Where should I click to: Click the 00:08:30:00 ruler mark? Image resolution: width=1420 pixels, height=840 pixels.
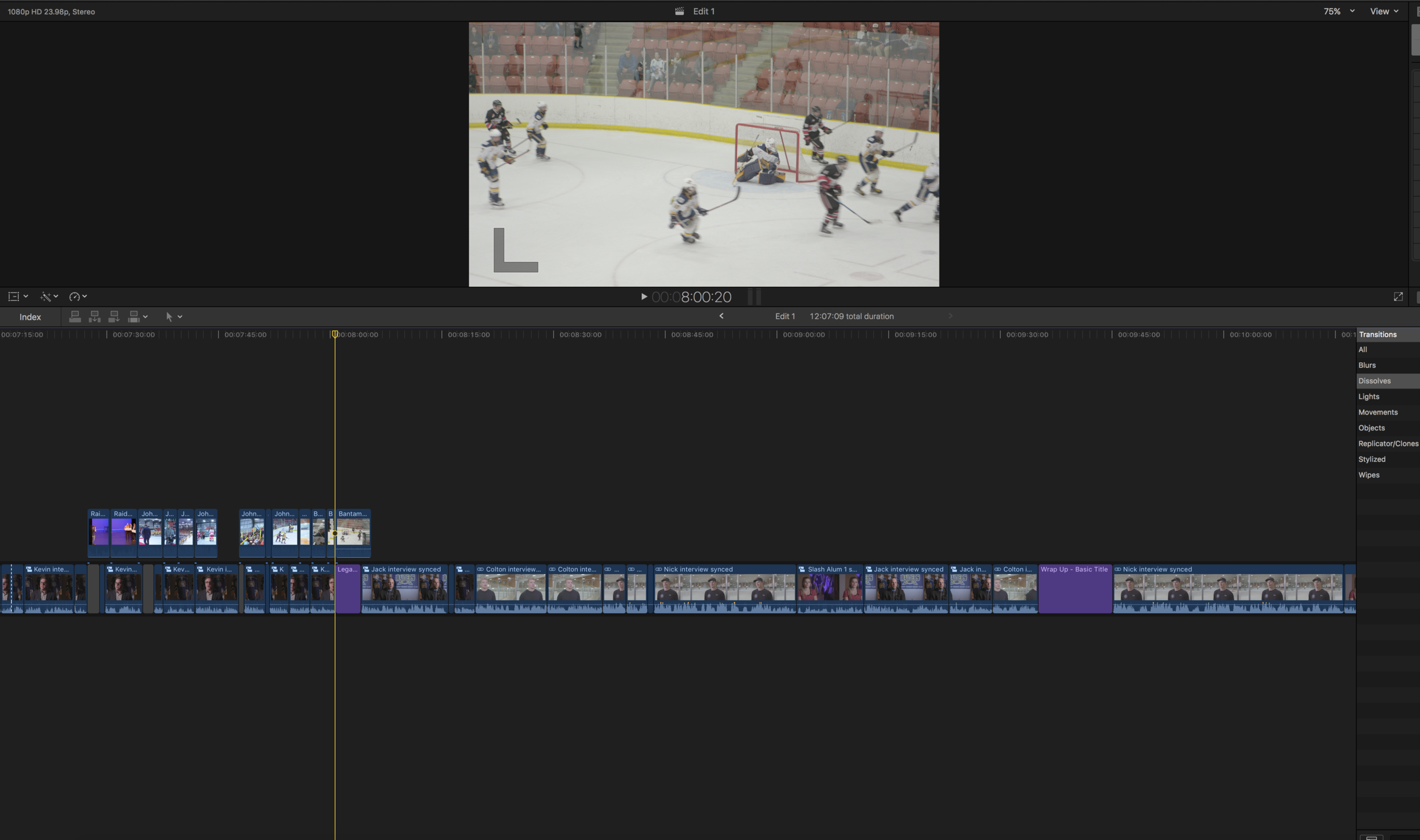pos(580,335)
